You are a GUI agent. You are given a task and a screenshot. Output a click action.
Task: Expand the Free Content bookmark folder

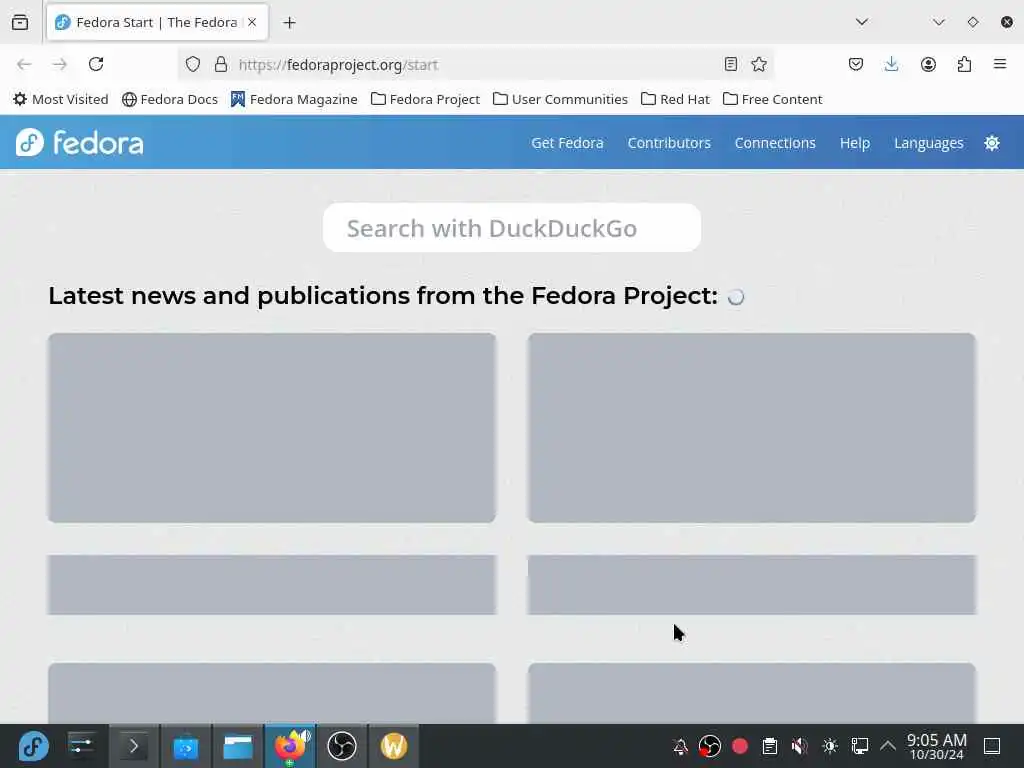tap(773, 99)
